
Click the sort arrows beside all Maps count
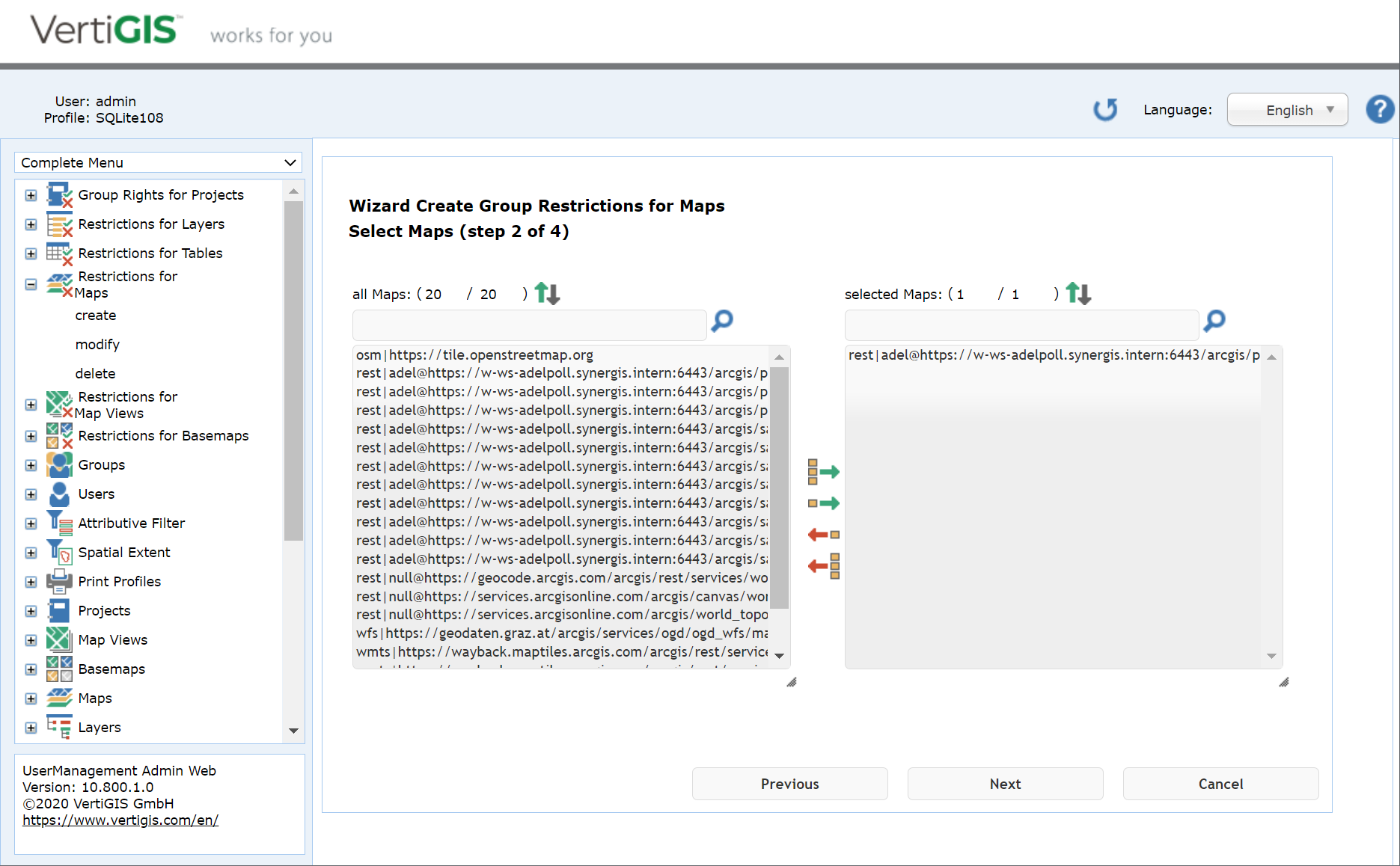(x=546, y=293)
